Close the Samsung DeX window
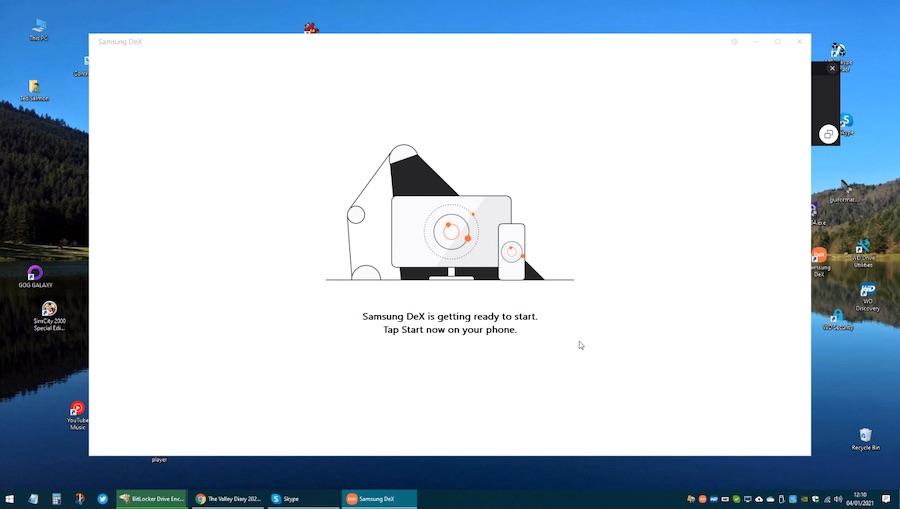Screen dimensions: 900x509 [x=800, y=42]
